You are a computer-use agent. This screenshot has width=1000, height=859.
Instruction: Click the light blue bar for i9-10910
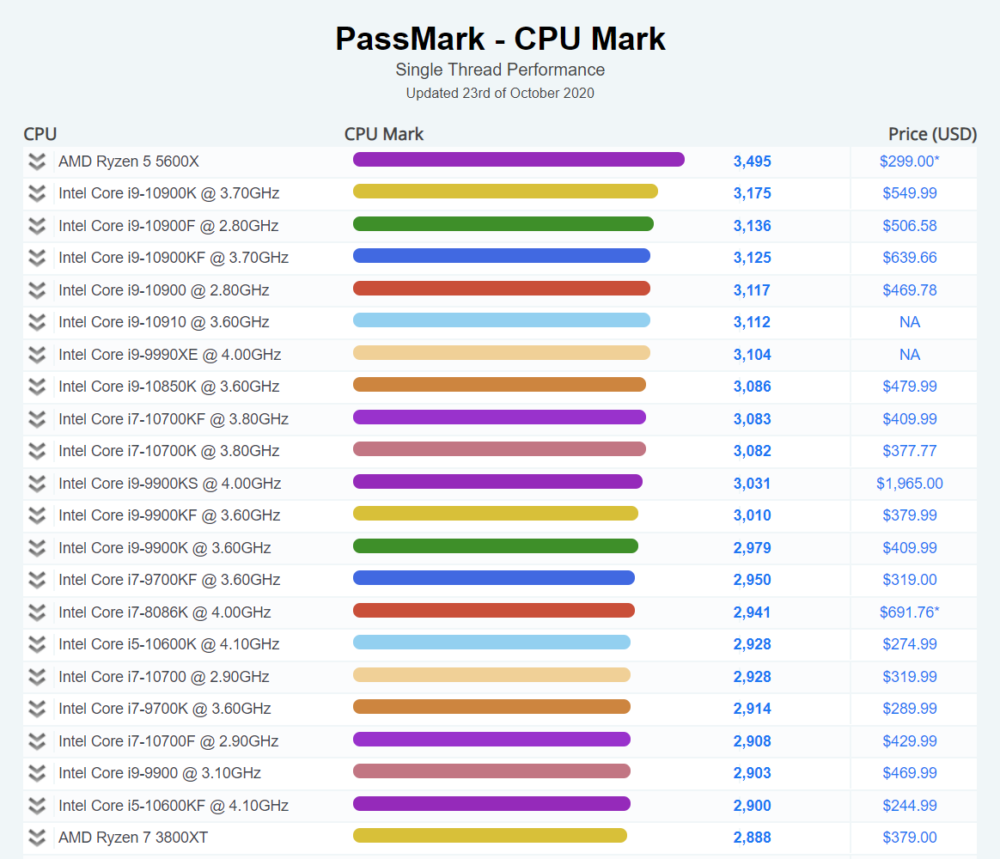coord(501,320)
